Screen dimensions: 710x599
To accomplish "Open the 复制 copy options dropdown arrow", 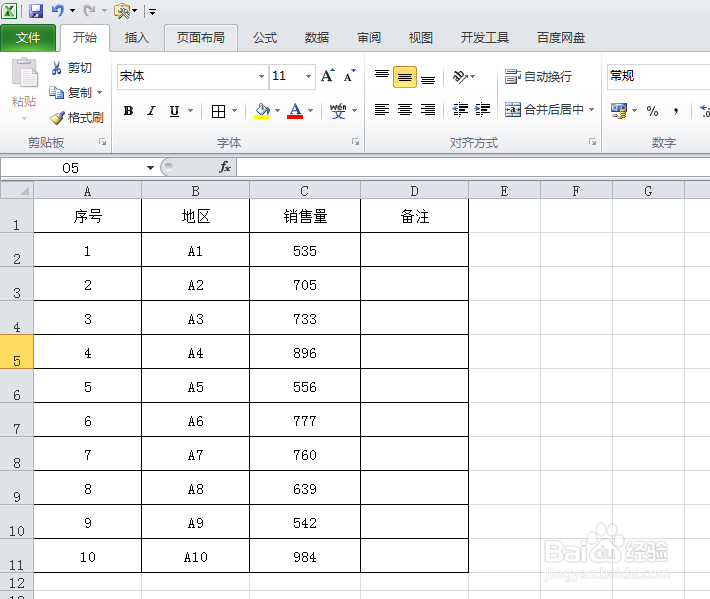I will 100,93.
